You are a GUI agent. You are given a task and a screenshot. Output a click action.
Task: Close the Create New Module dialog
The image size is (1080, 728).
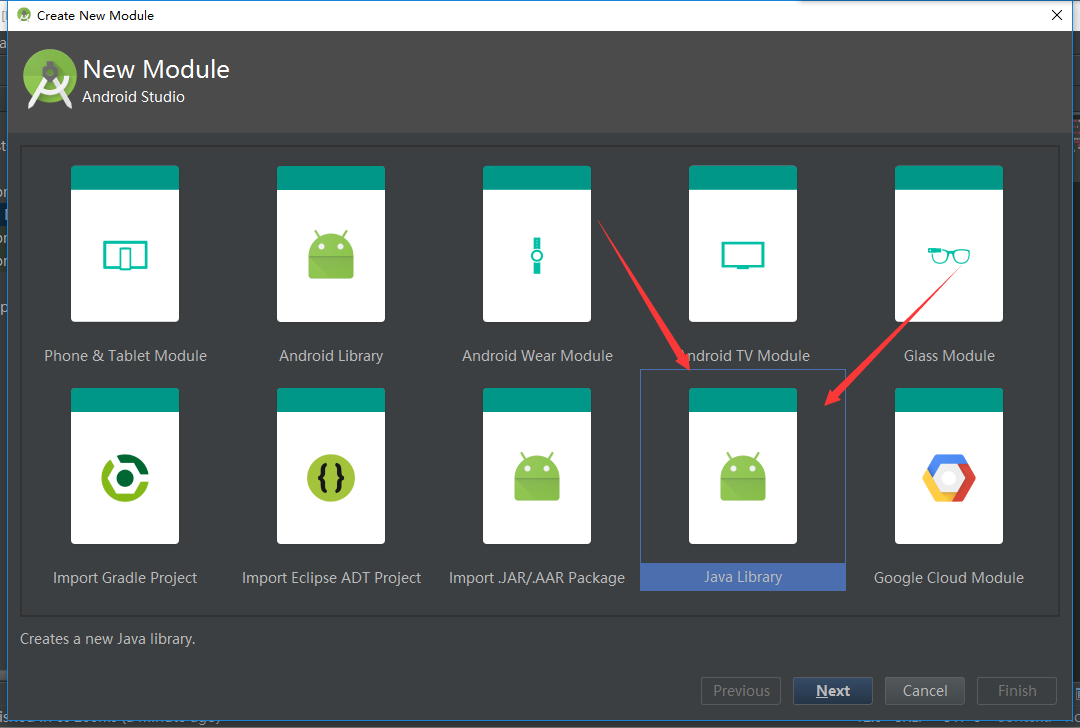click(x=1057, y=15)
